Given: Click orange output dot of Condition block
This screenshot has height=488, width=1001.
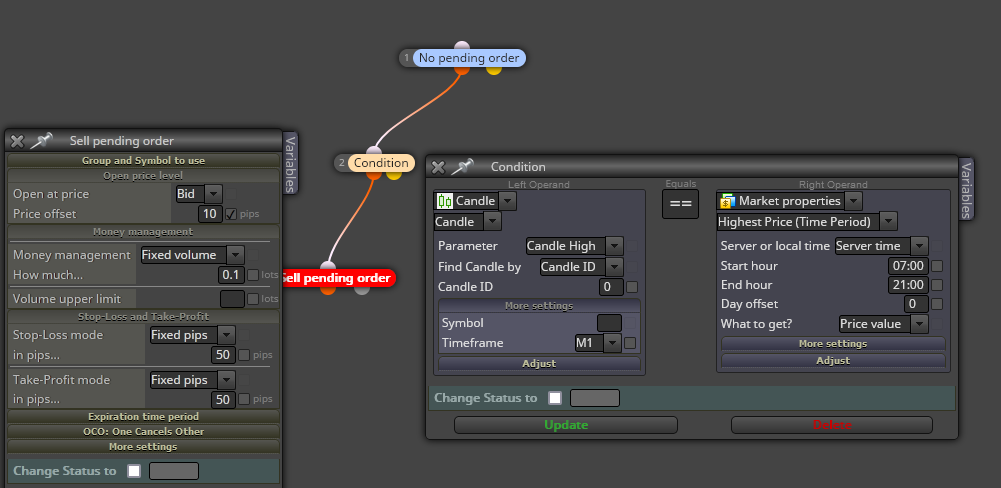Looking at the screenshot, I should point(374,174).
